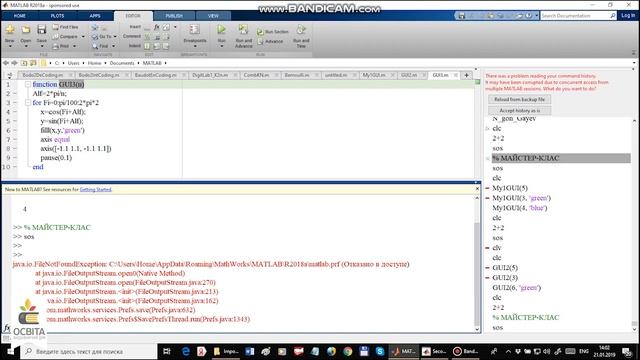Click the Compare button

pos(65,37)
